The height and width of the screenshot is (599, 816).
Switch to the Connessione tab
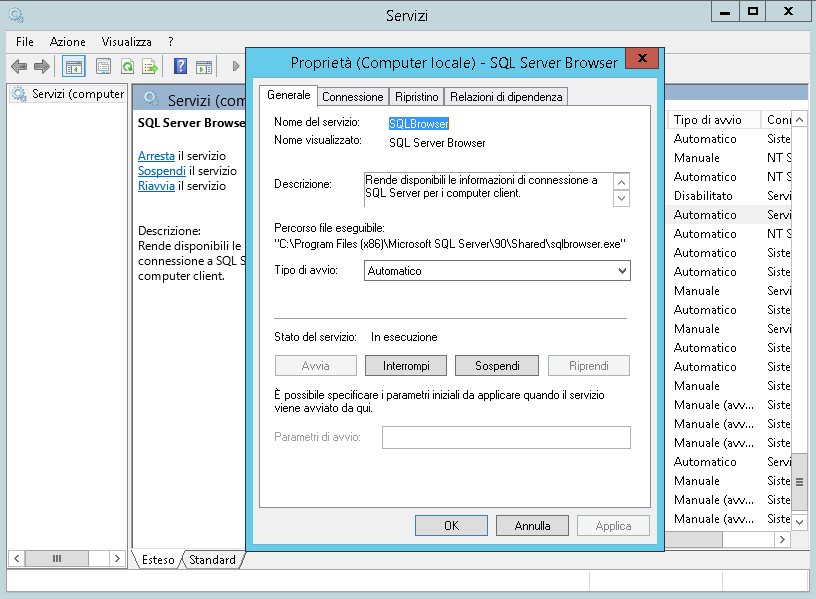[x=353, y=97]
